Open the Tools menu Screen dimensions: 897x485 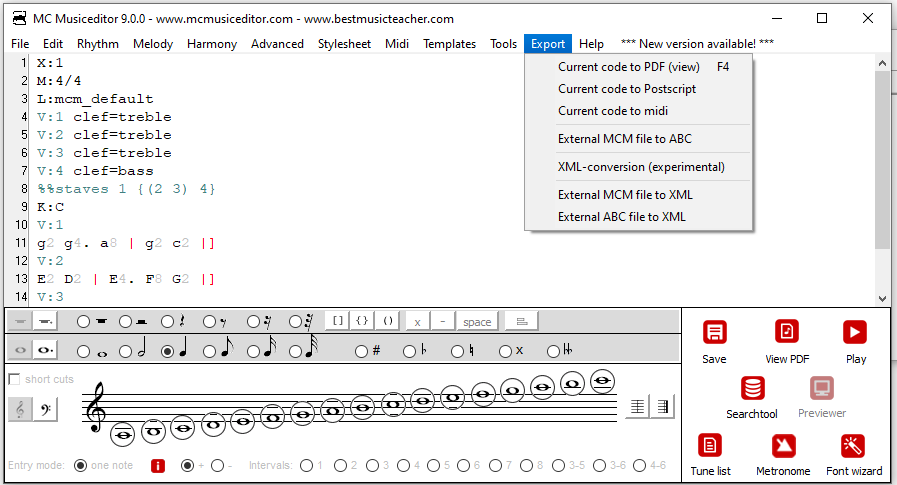pyautogui.click(x=503, y=44)
